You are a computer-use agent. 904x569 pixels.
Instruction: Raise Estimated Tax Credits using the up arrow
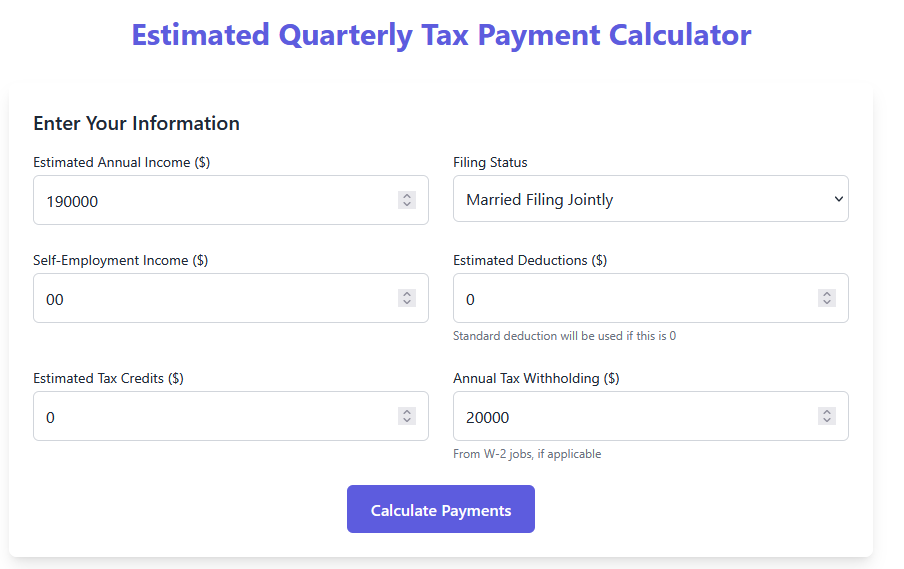407,412
